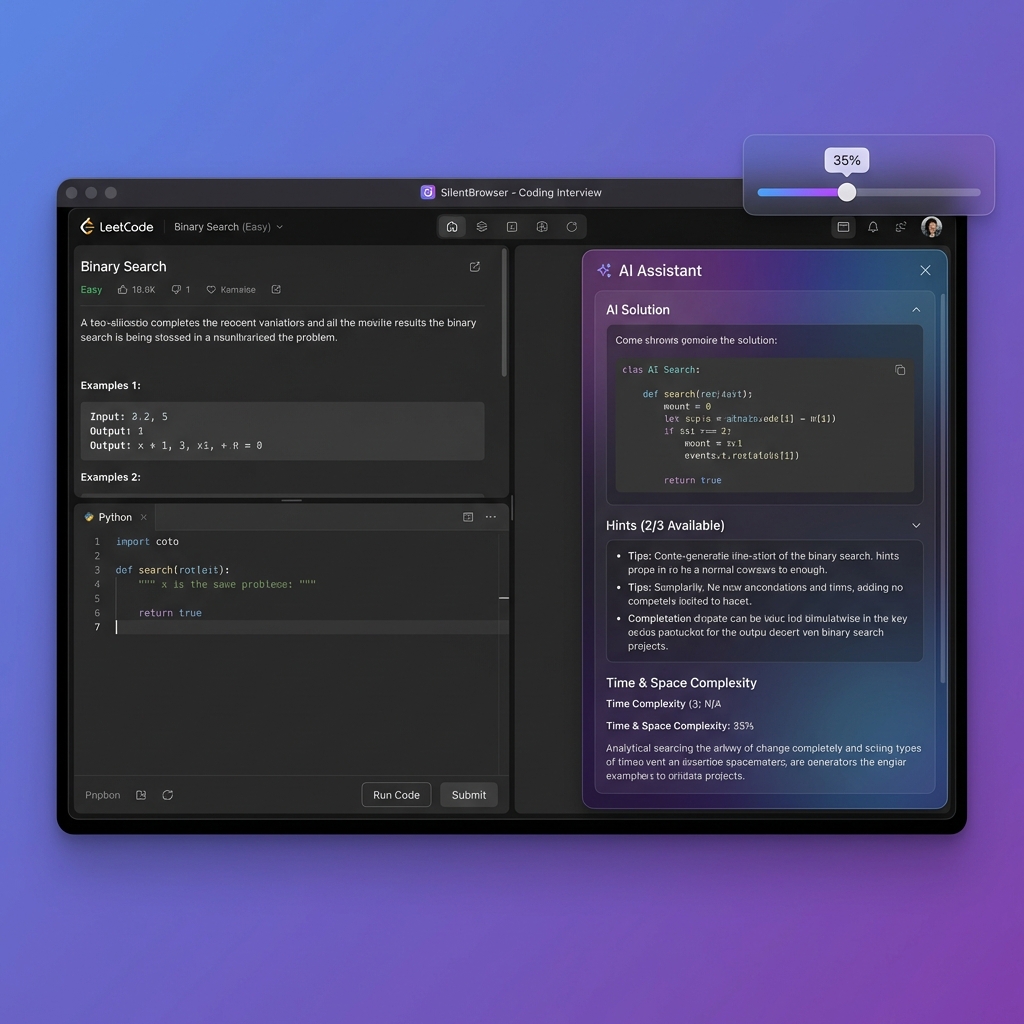Open the panel layout icon near notifications
The height and width of the screenshot is (1024, 1024).
pyautogui.click(x=843, y=227)
